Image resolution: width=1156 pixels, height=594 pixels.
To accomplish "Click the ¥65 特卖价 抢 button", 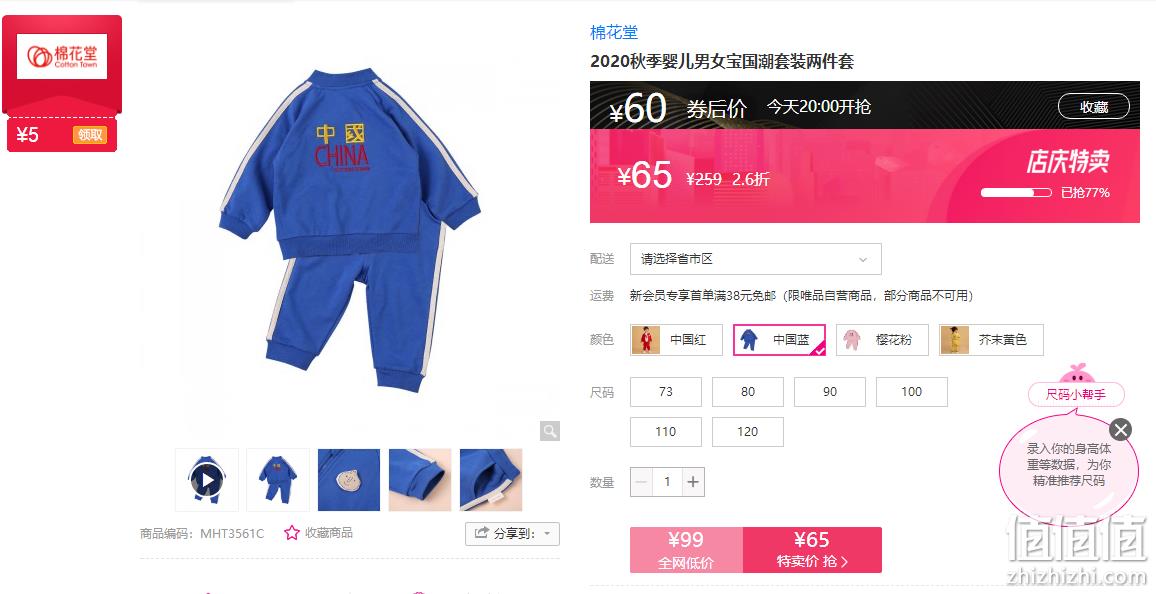I will pyautogui.click(x=812, y=550).
